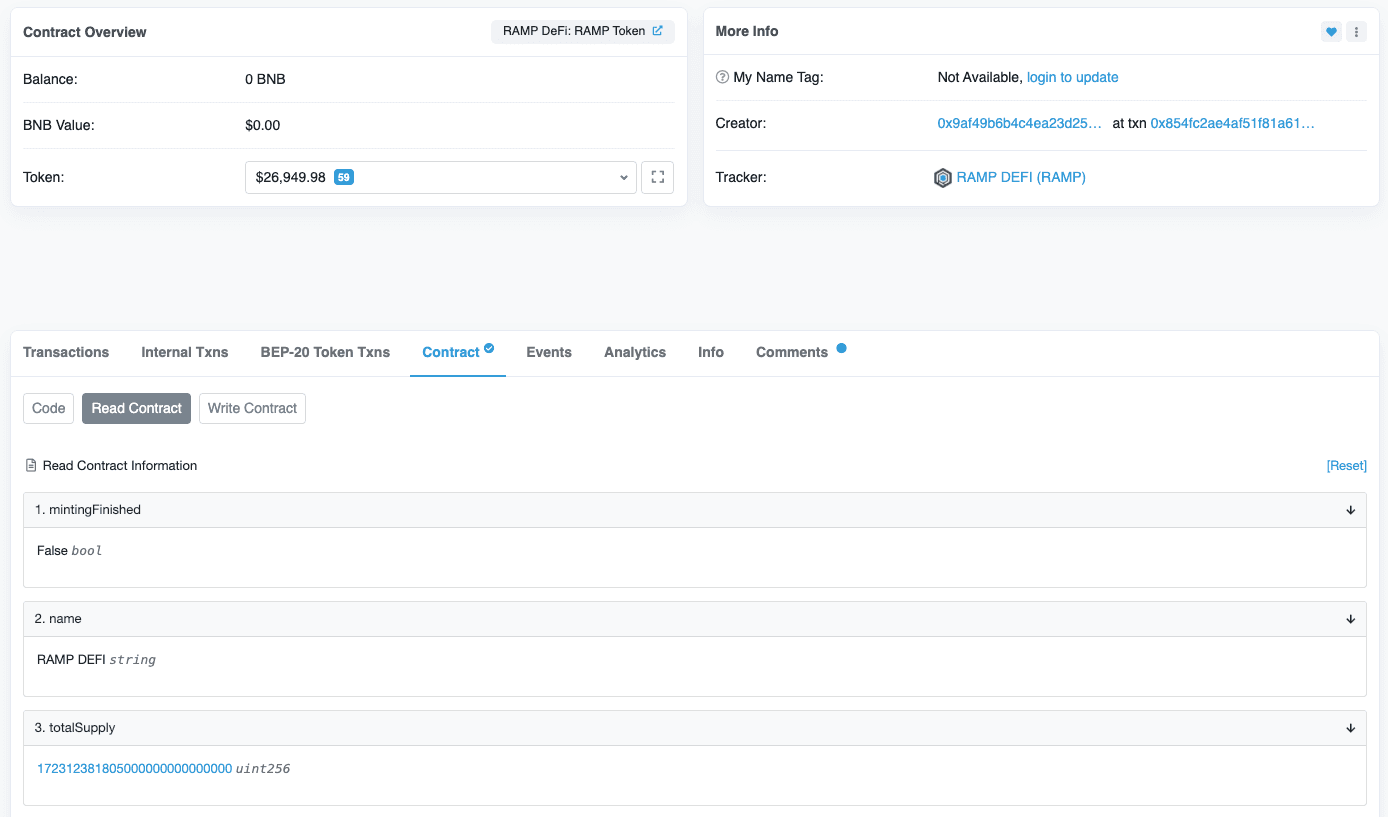
Task: Select the Write Contract button
Action: coord(252,408)
